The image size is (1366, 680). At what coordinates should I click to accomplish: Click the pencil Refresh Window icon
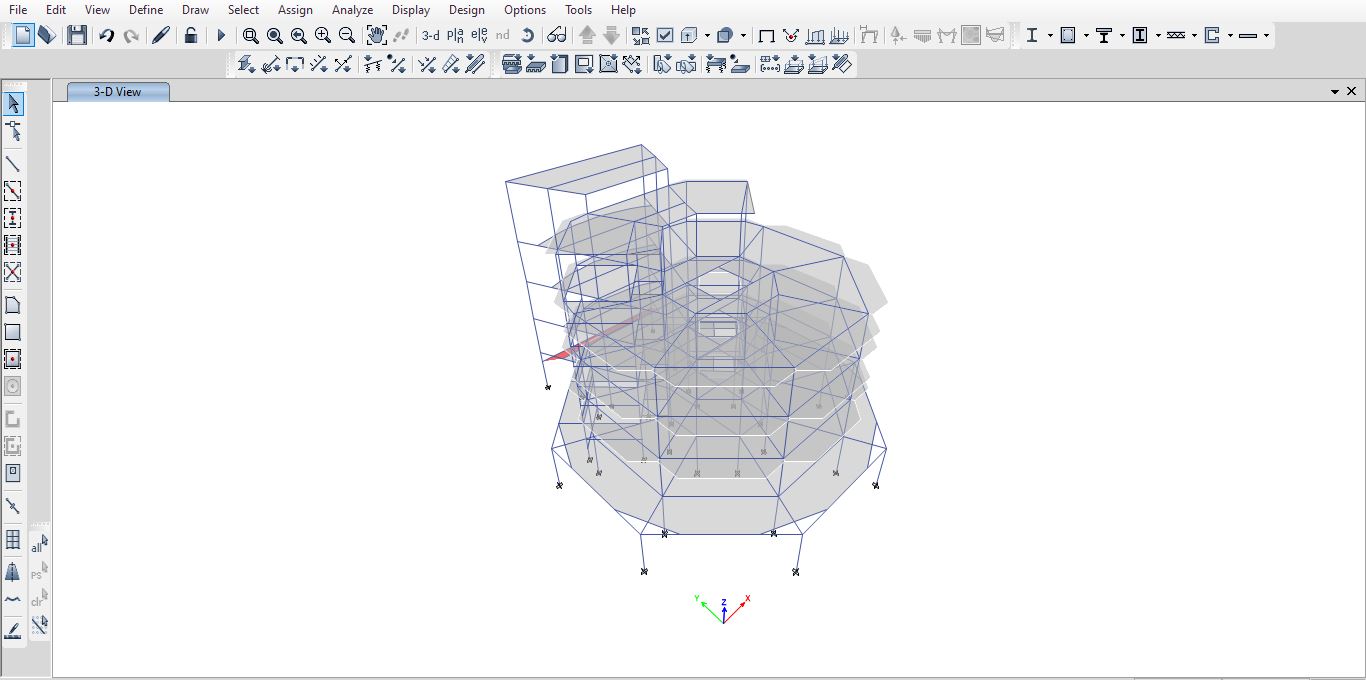[x=161, y=36]
